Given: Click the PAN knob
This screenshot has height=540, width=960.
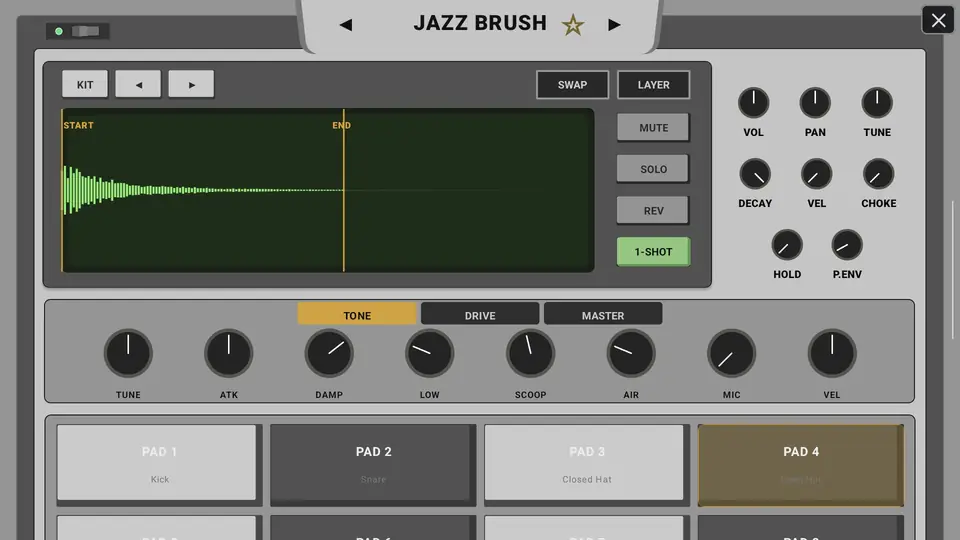Looking at the screenshot, I should [815, 103].
